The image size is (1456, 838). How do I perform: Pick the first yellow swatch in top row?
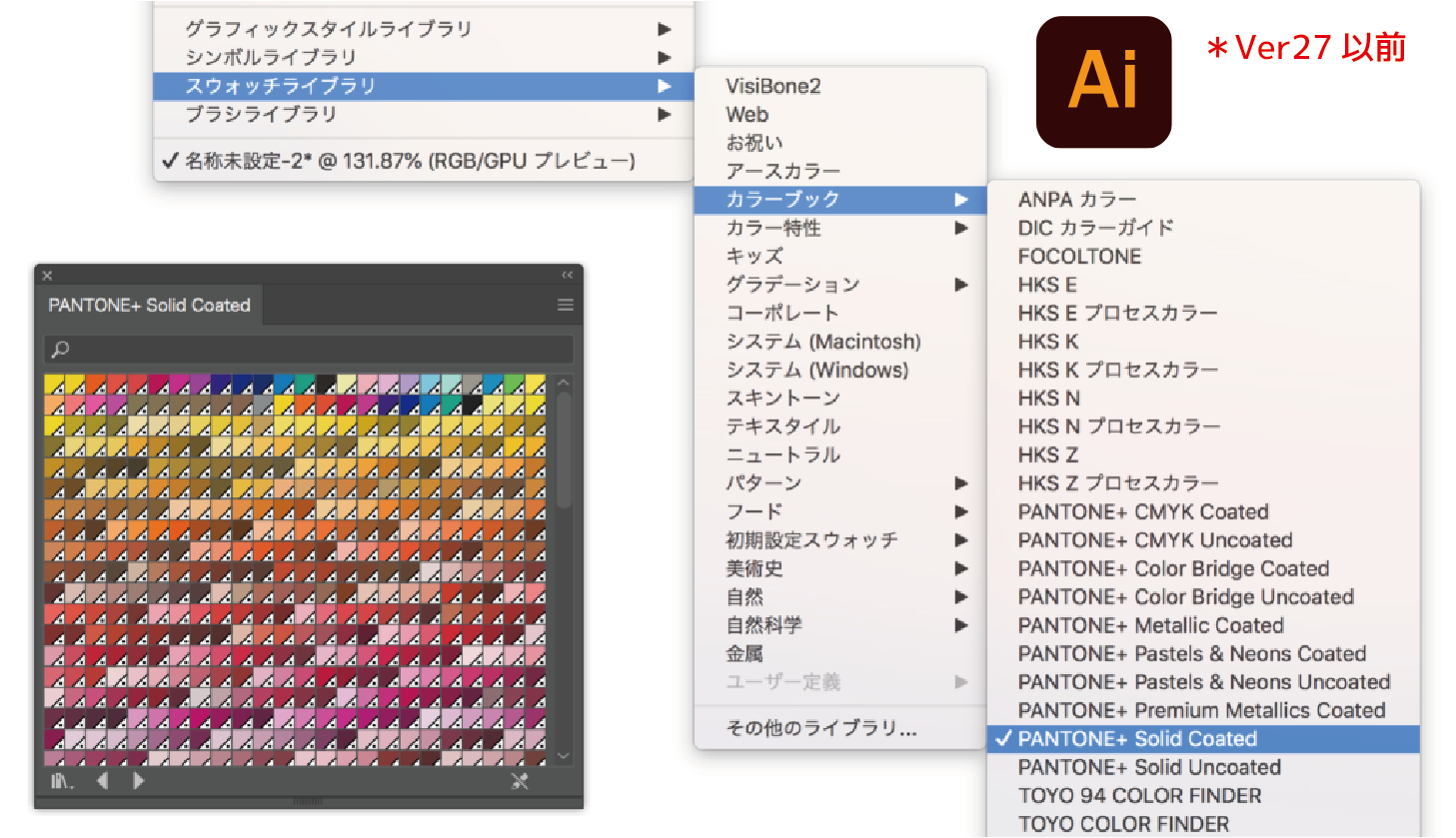coord(54,385)
